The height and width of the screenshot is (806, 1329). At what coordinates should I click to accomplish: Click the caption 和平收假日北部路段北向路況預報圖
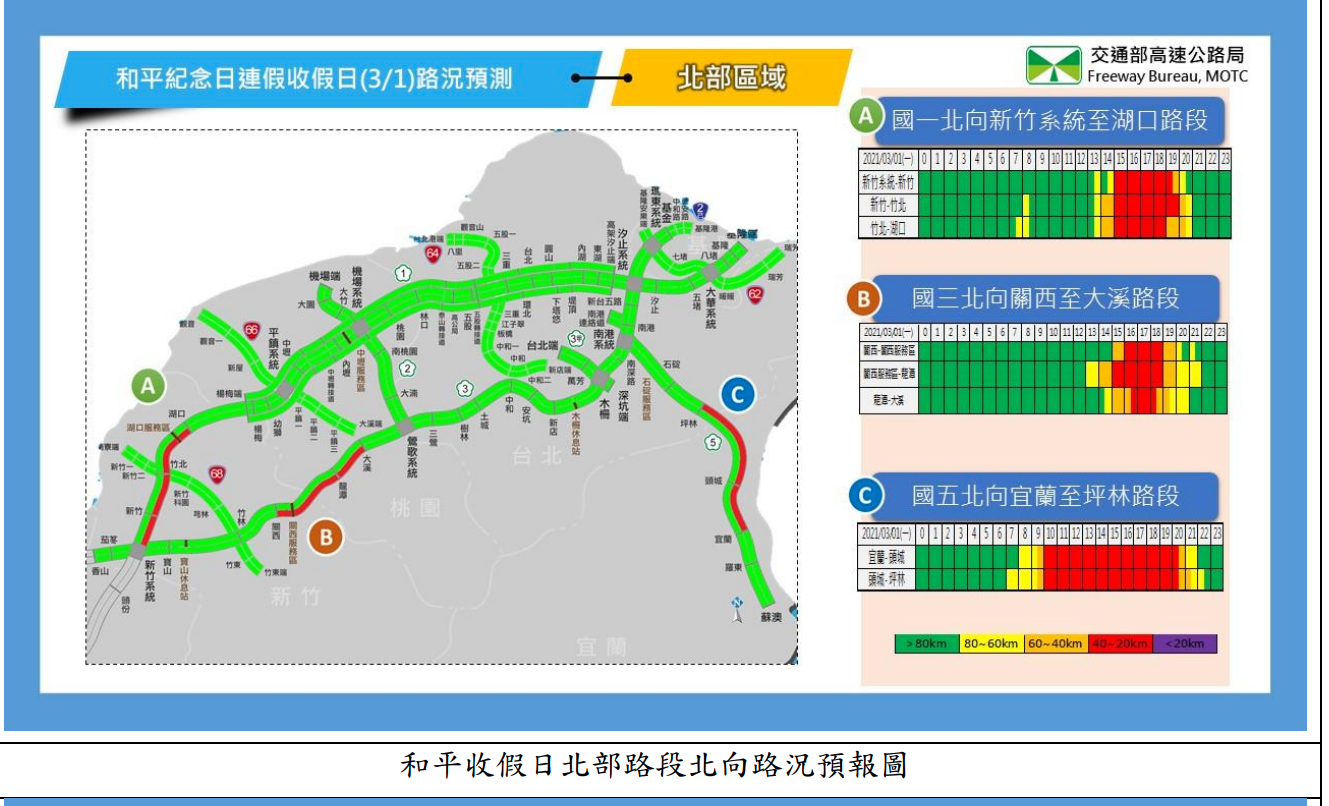point(653,767)
